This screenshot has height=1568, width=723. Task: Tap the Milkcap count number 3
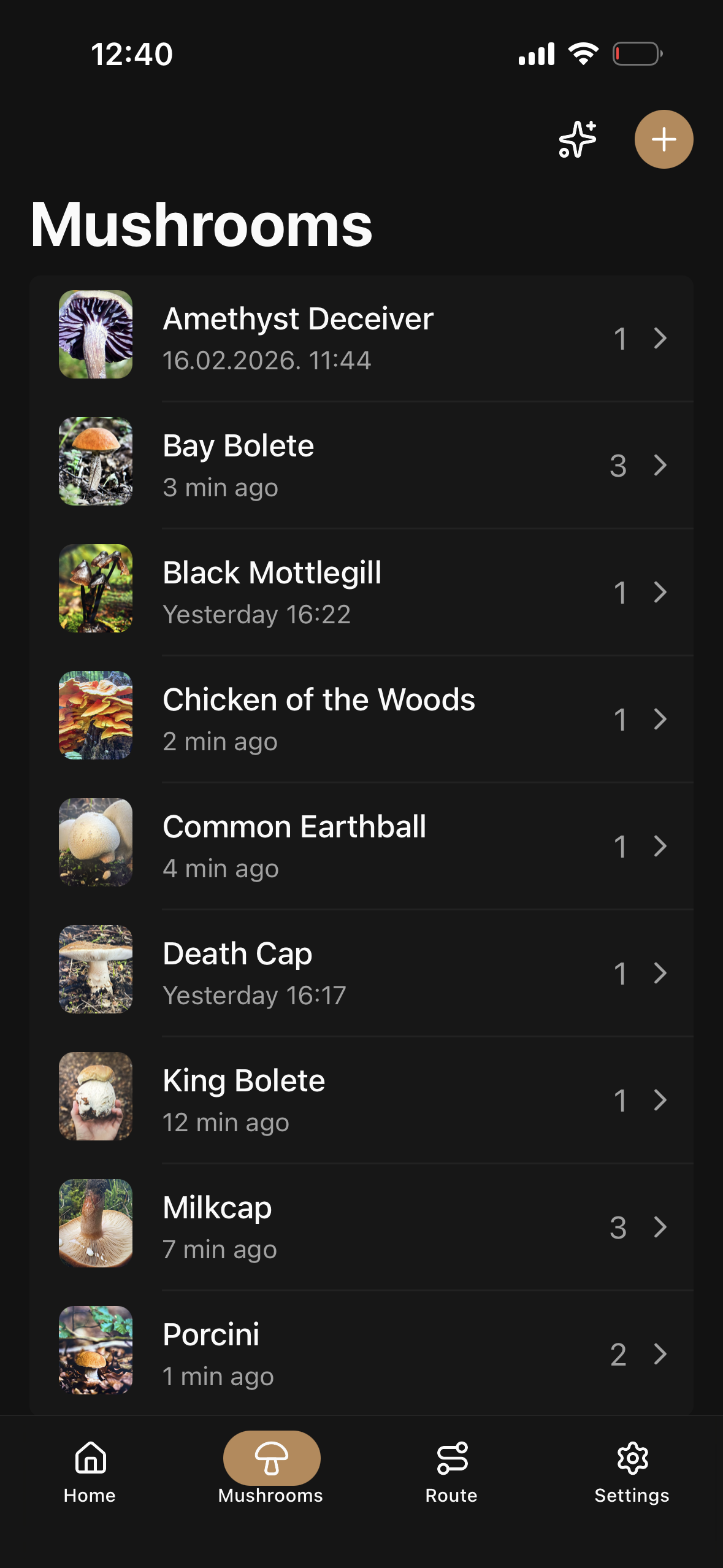[x=618, y=1228]
